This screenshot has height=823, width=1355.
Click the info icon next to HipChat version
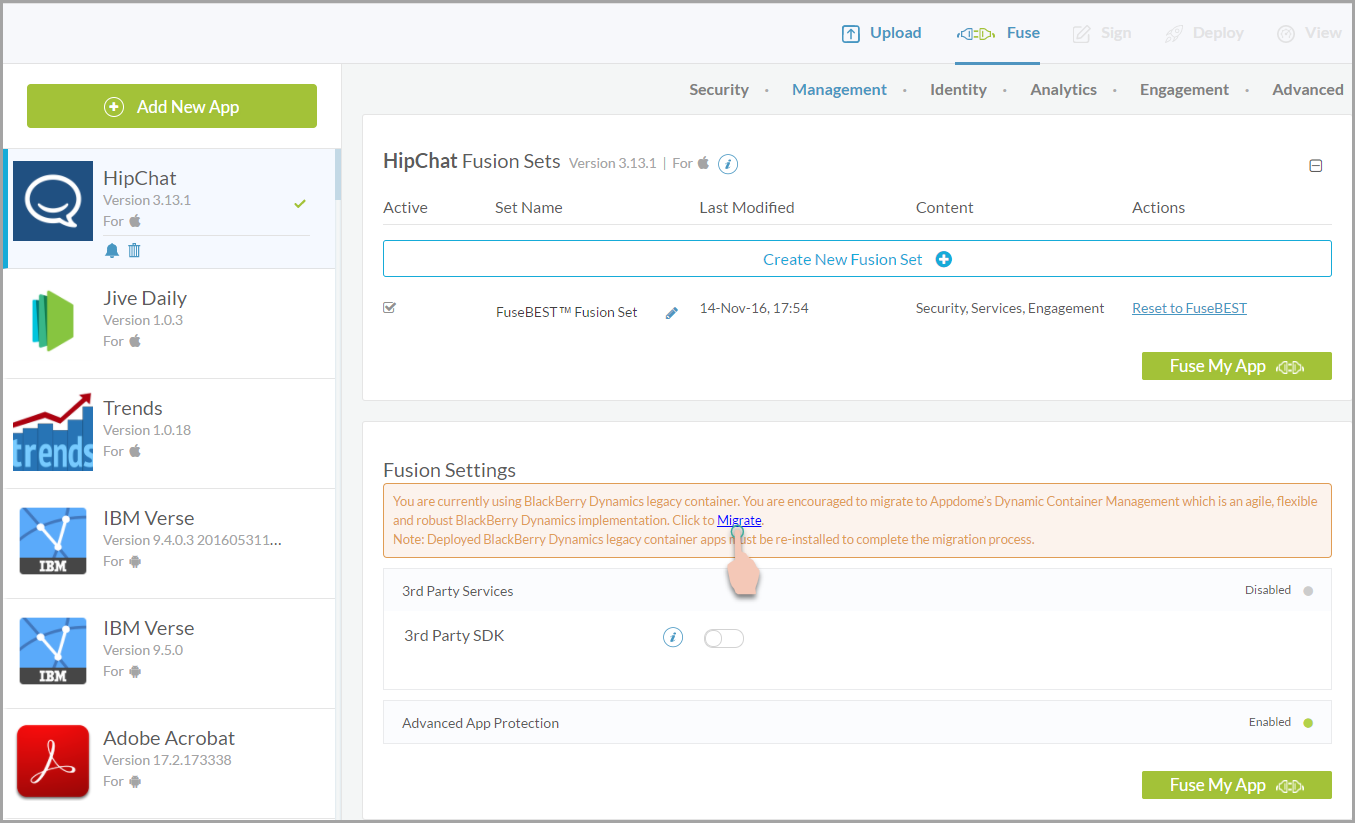click(x=728, y=163)
